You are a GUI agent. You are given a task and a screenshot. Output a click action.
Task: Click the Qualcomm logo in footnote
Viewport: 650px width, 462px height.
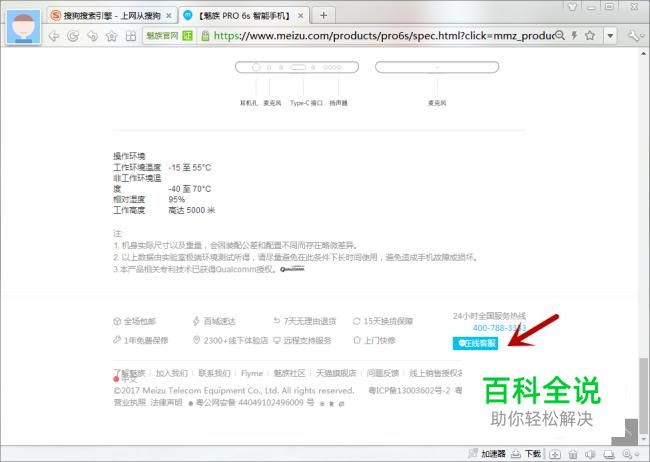click(x=292, y=269)
